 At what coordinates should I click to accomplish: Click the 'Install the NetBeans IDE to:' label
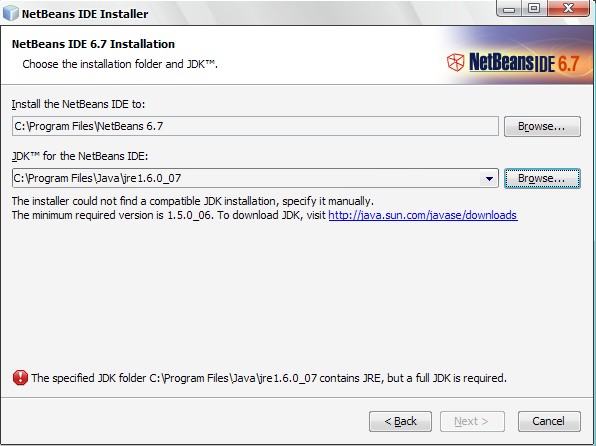(78, 104)
